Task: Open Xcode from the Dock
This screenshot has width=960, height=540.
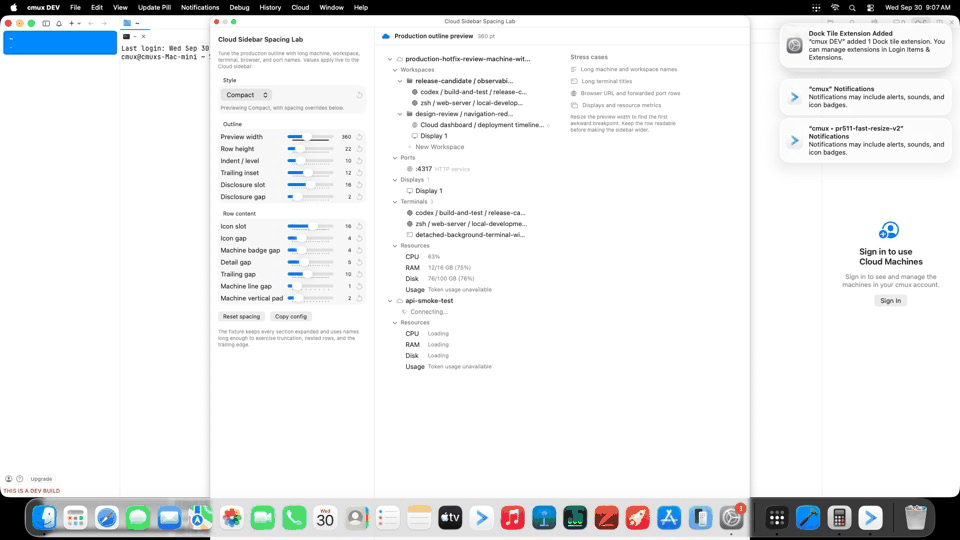Action: [808, 518]
